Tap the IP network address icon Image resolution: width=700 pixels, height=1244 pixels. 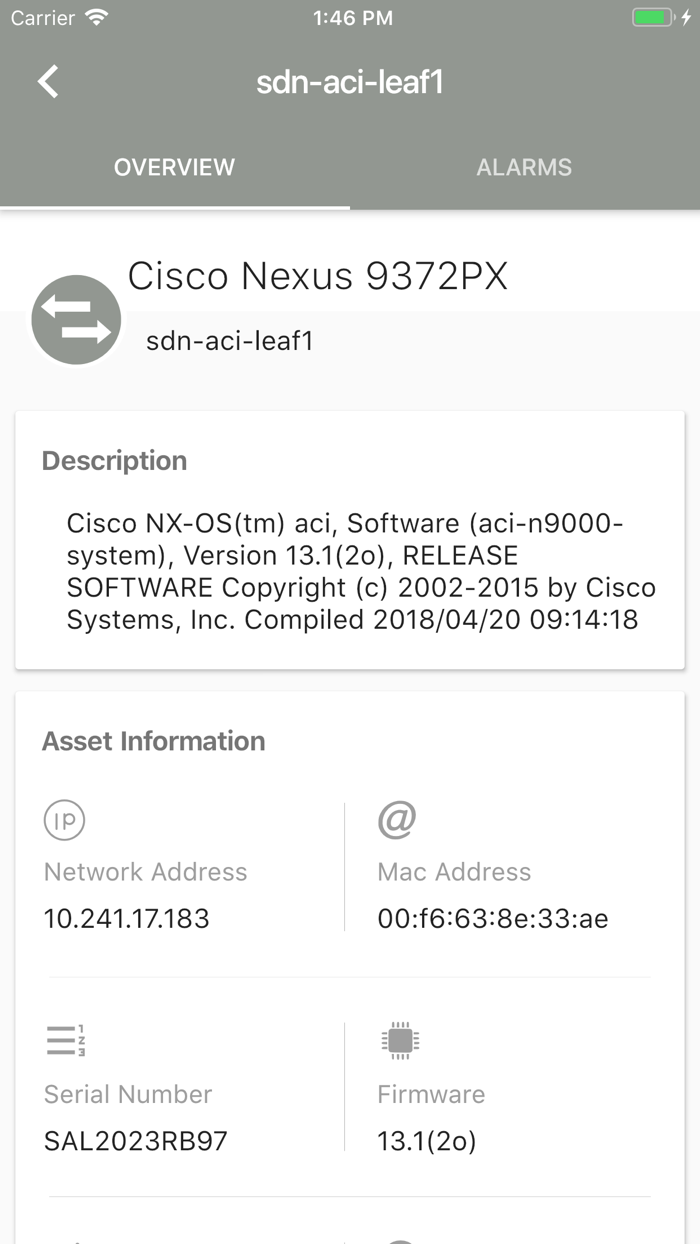[64, 821]
